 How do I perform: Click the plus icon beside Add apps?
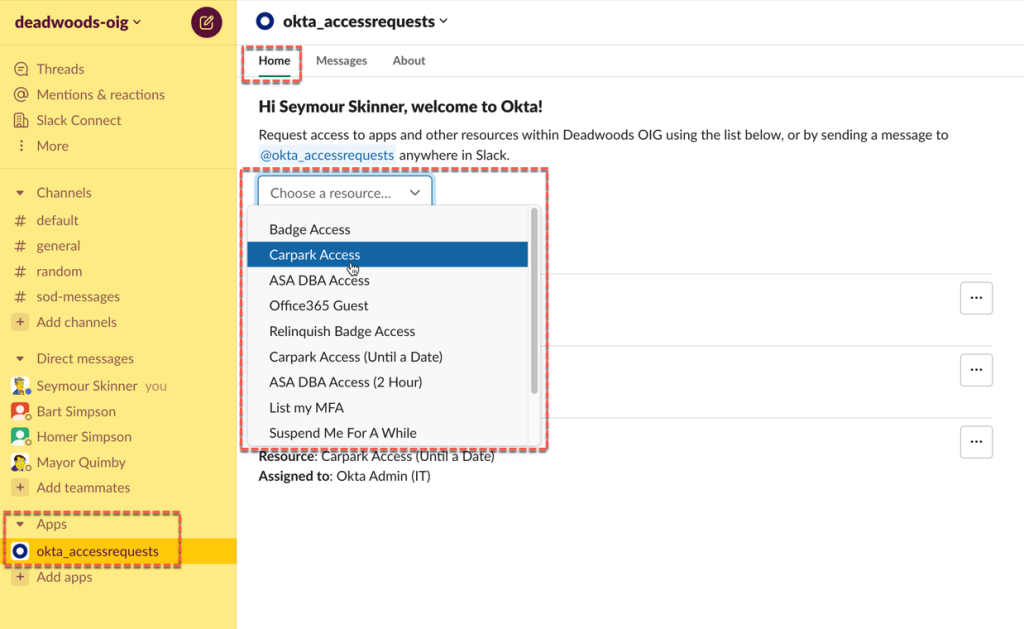click(20, 577)
